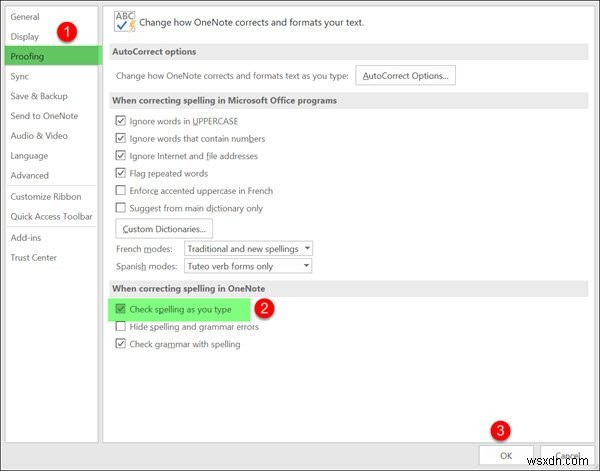
Task: Toggle Ignore words in UPPERCASE
Action: click(121, 121)
